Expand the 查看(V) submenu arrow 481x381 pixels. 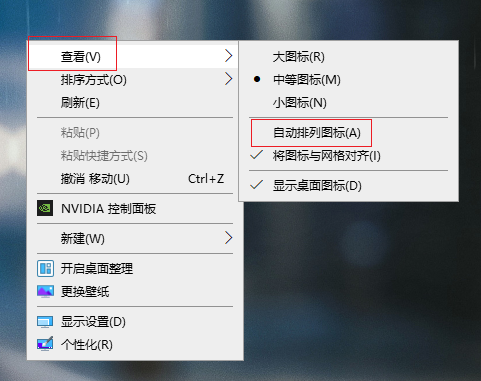228,56
